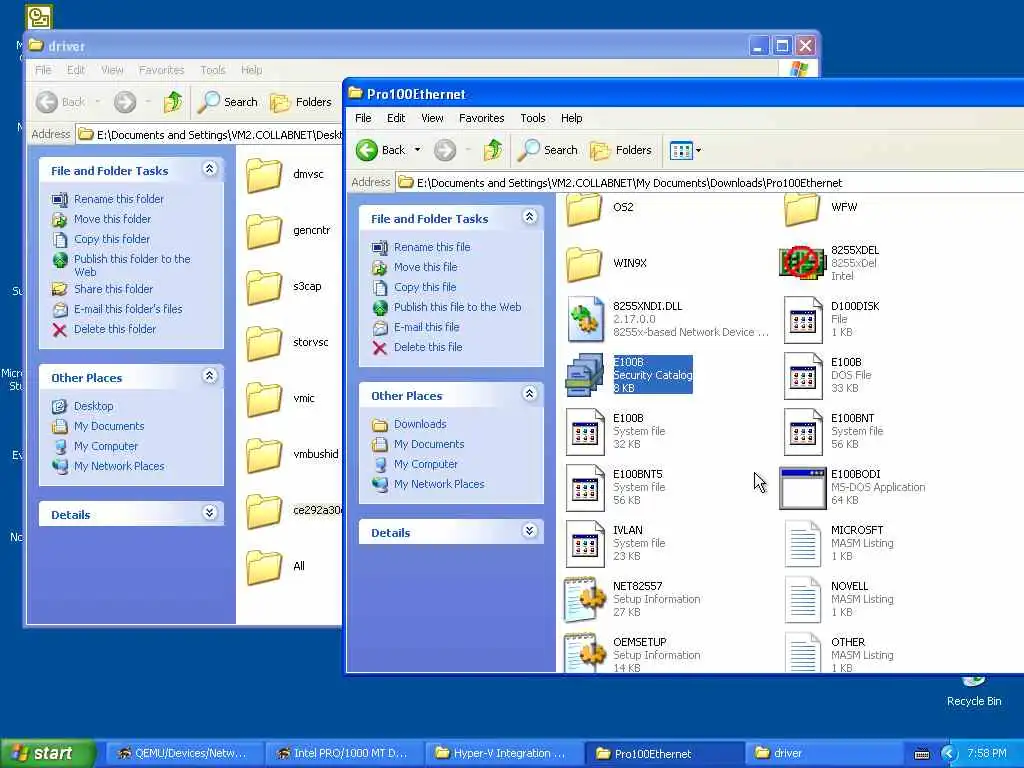Click Up folder icon in Pro100Ethernet toolbar
This screenshot has height=768, width=1024.
coord(492,150)
